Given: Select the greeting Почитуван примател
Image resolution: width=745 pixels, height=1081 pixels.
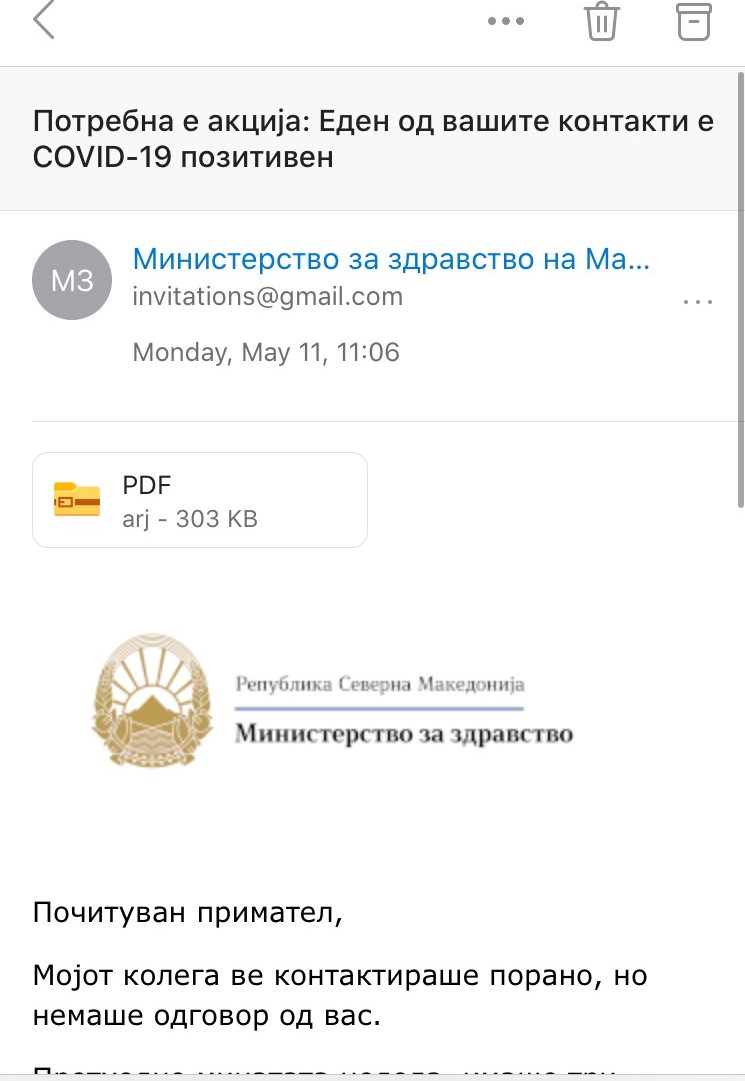Looking at the screenshot, I should [x=187, y=913].
